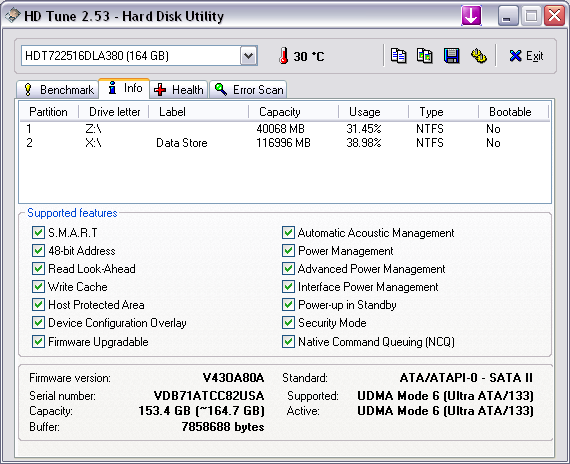Click the Drive letter column header

coord(115,112)
